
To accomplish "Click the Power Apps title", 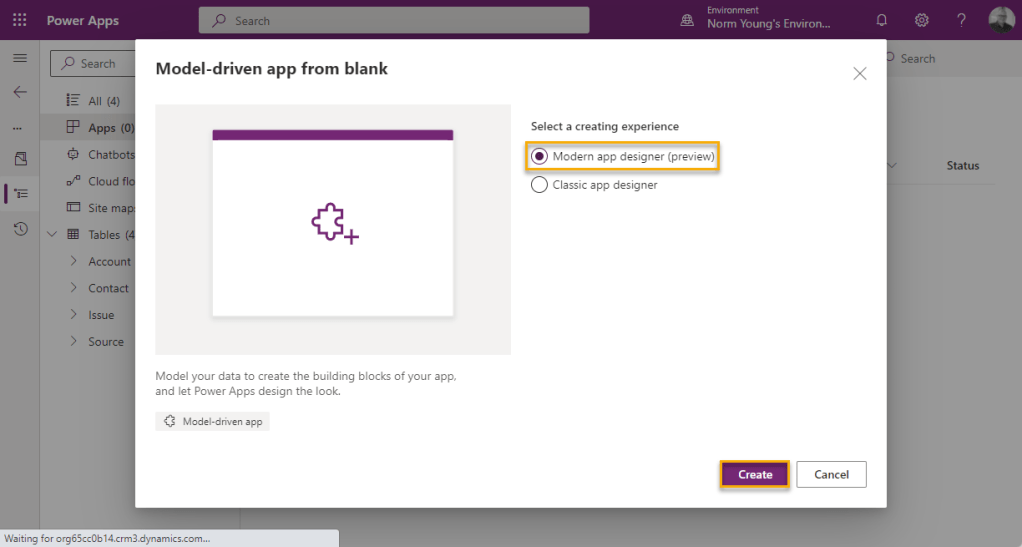I will point(83,20).
